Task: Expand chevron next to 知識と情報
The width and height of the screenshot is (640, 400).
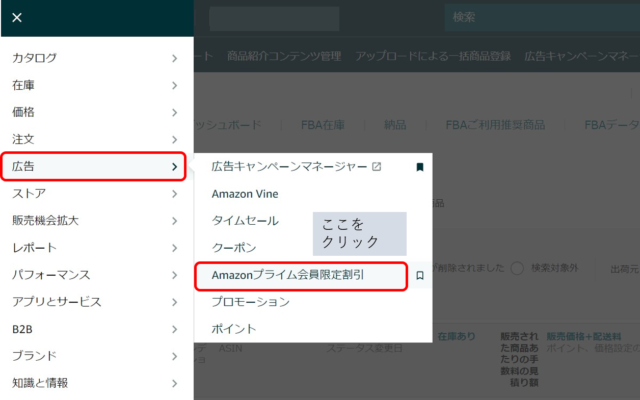Action: [175, 383]
